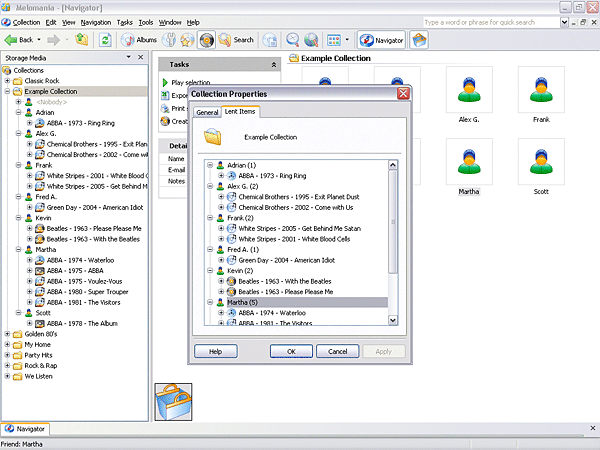Collapse the Tasks panel chevron
600x450 pixels.
(x=274, y=64)
